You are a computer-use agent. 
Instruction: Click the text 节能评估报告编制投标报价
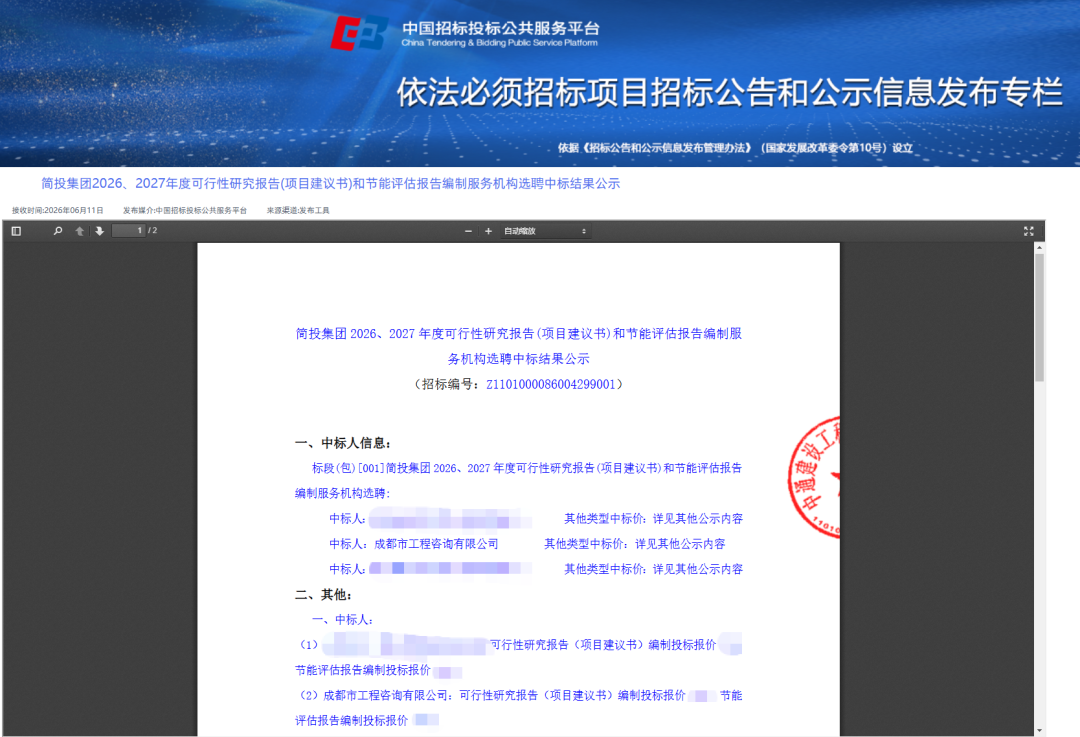click(x=362, y=670)
